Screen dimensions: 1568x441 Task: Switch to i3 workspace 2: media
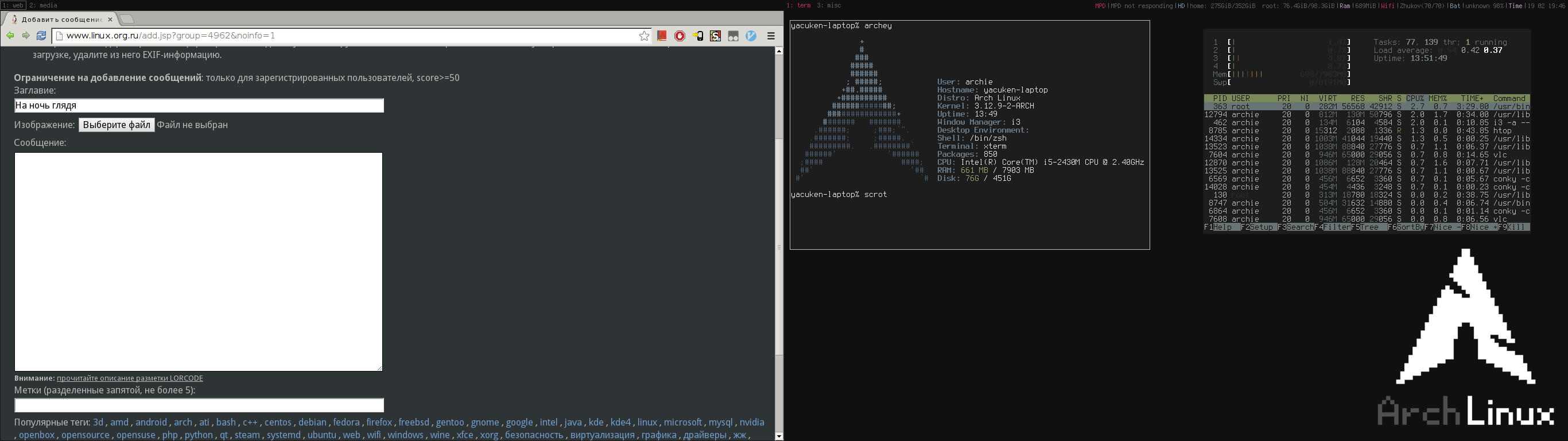tap(44, 6)
